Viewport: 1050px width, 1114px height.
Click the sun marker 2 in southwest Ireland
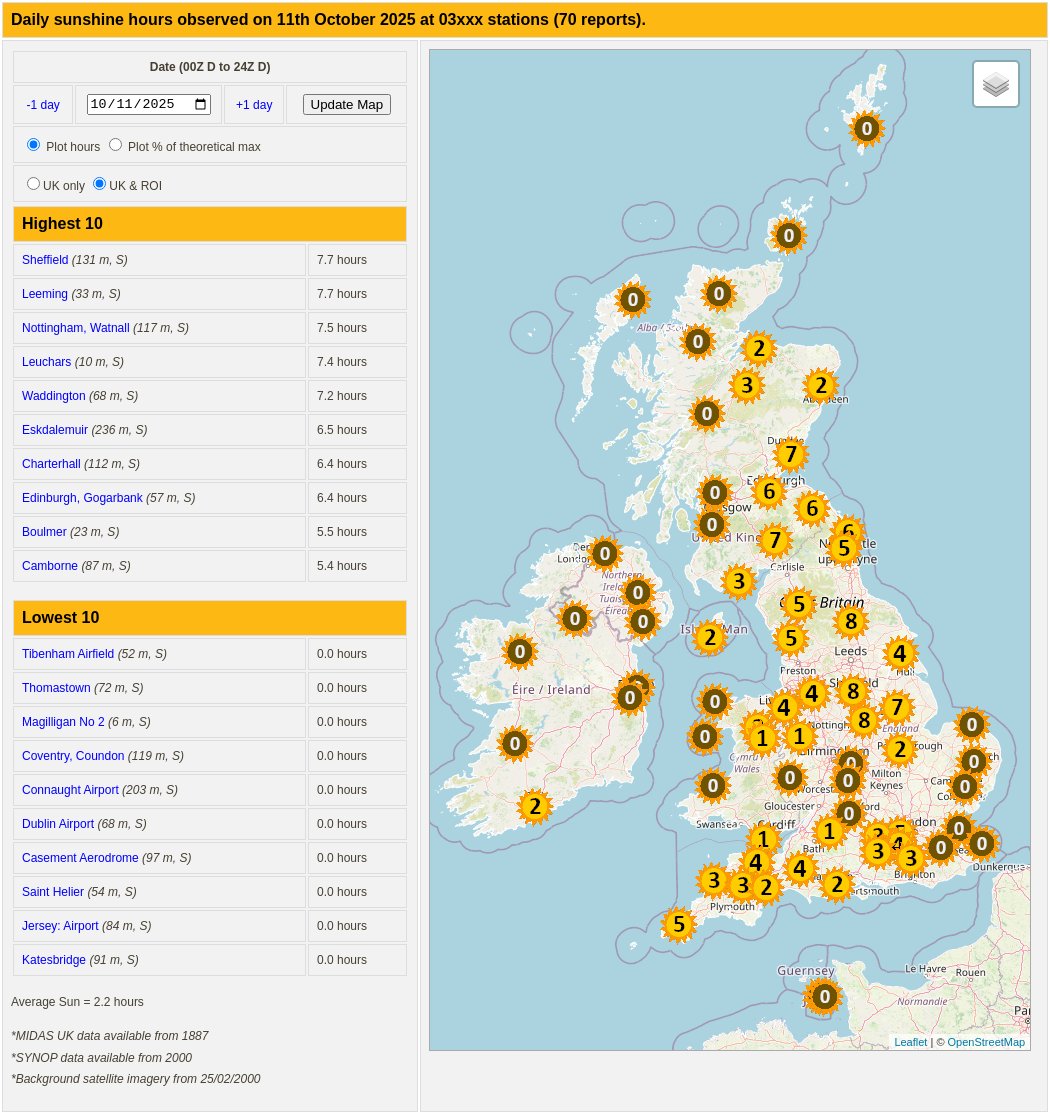pos(534,806)
